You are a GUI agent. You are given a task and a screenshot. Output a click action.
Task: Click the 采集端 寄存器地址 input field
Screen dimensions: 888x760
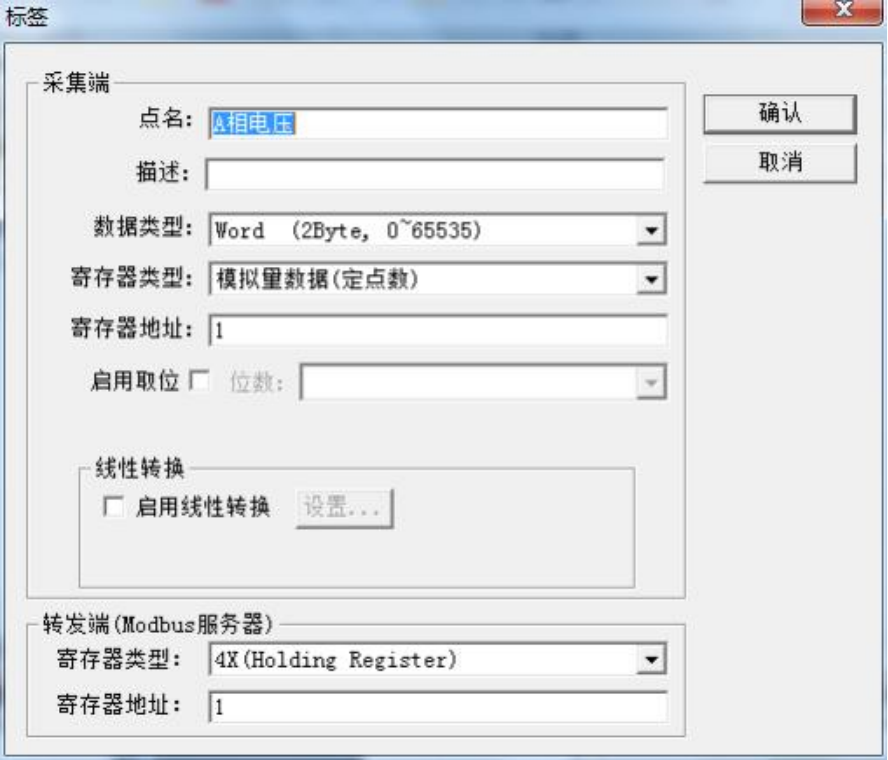(x=438, y=330)
